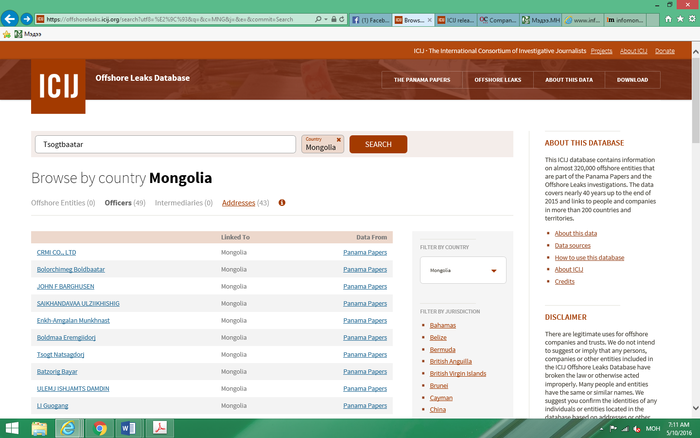Open Batzorig Bayar officer link
The height and width of the screenshot is (438, 700).
pyautogui.click(x=57, y=371)
